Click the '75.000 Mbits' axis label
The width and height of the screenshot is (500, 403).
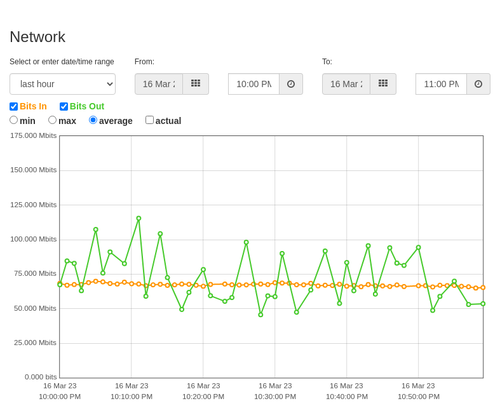tap(35, 273)
